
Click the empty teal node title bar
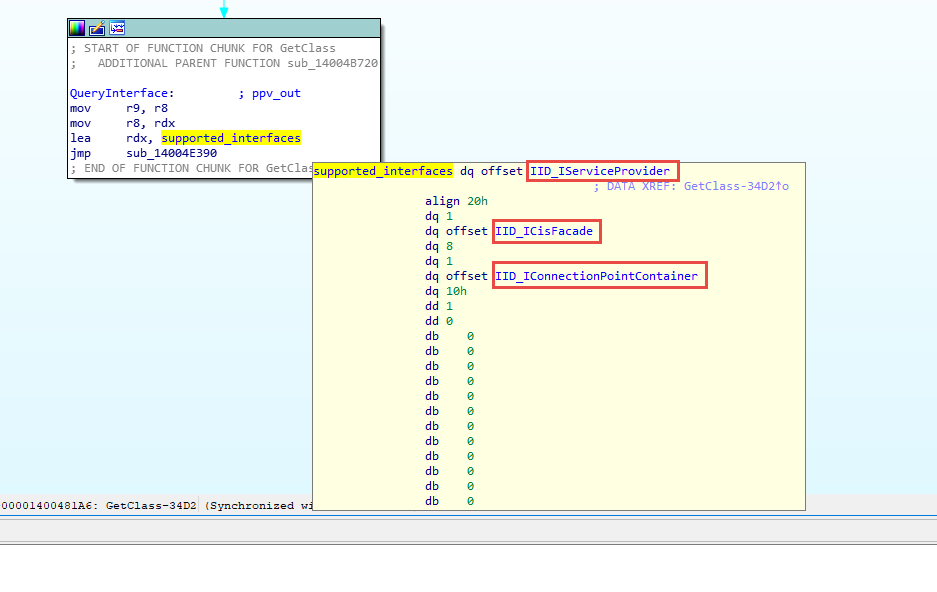(x=250, y=28)
